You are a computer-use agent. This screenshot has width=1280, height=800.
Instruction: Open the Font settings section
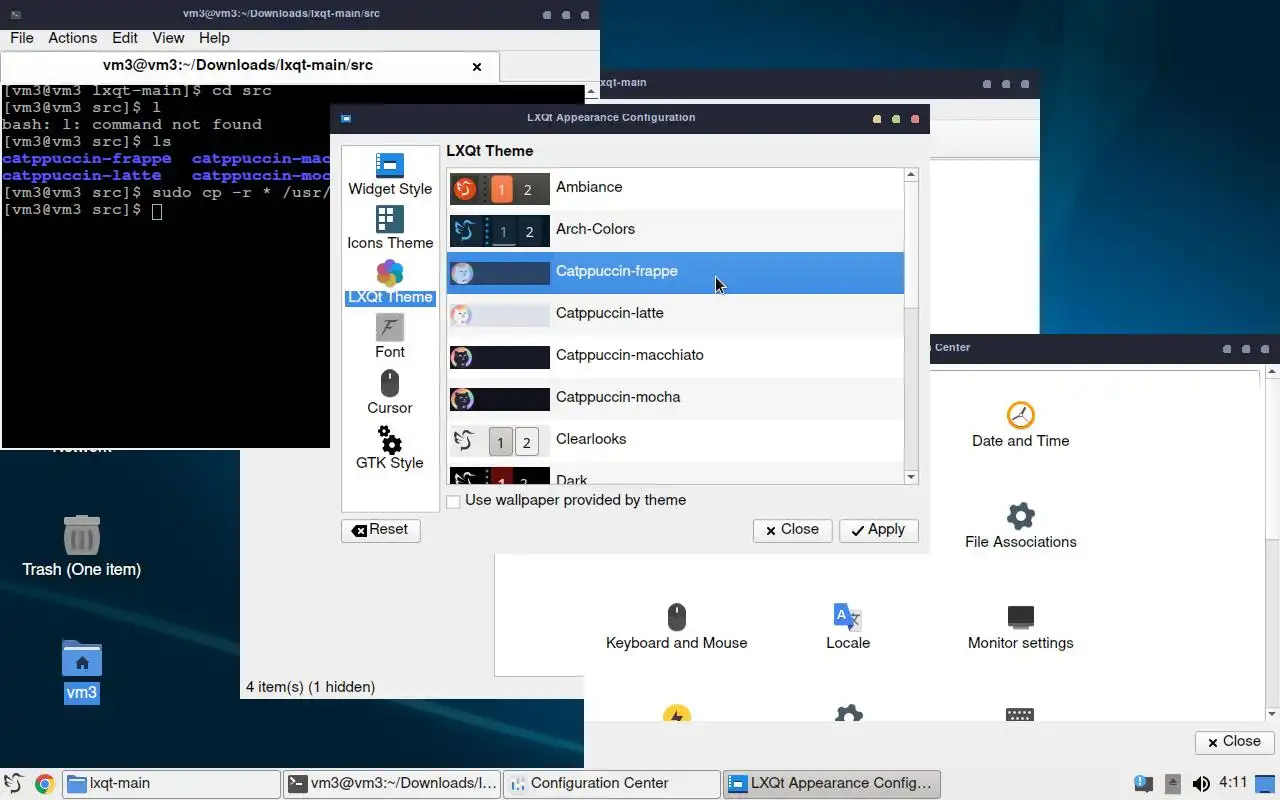coord(390,337)
